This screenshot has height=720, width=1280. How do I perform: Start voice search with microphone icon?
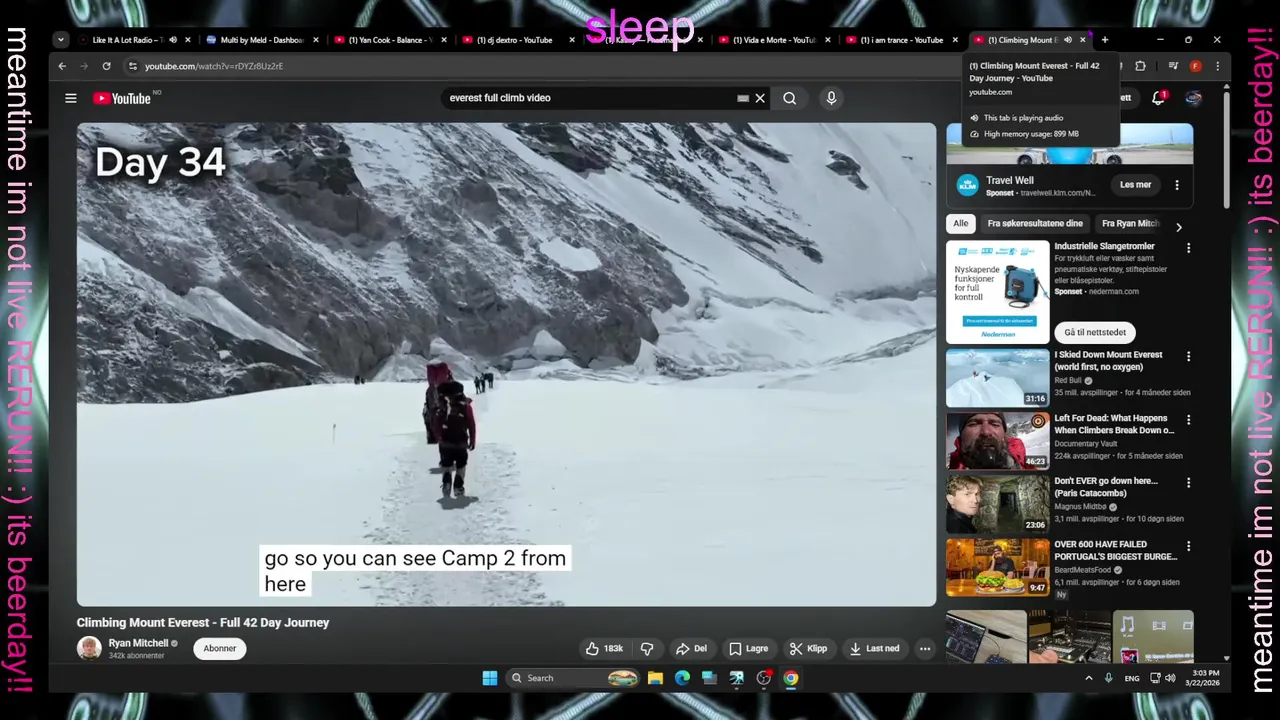point(831,98)
